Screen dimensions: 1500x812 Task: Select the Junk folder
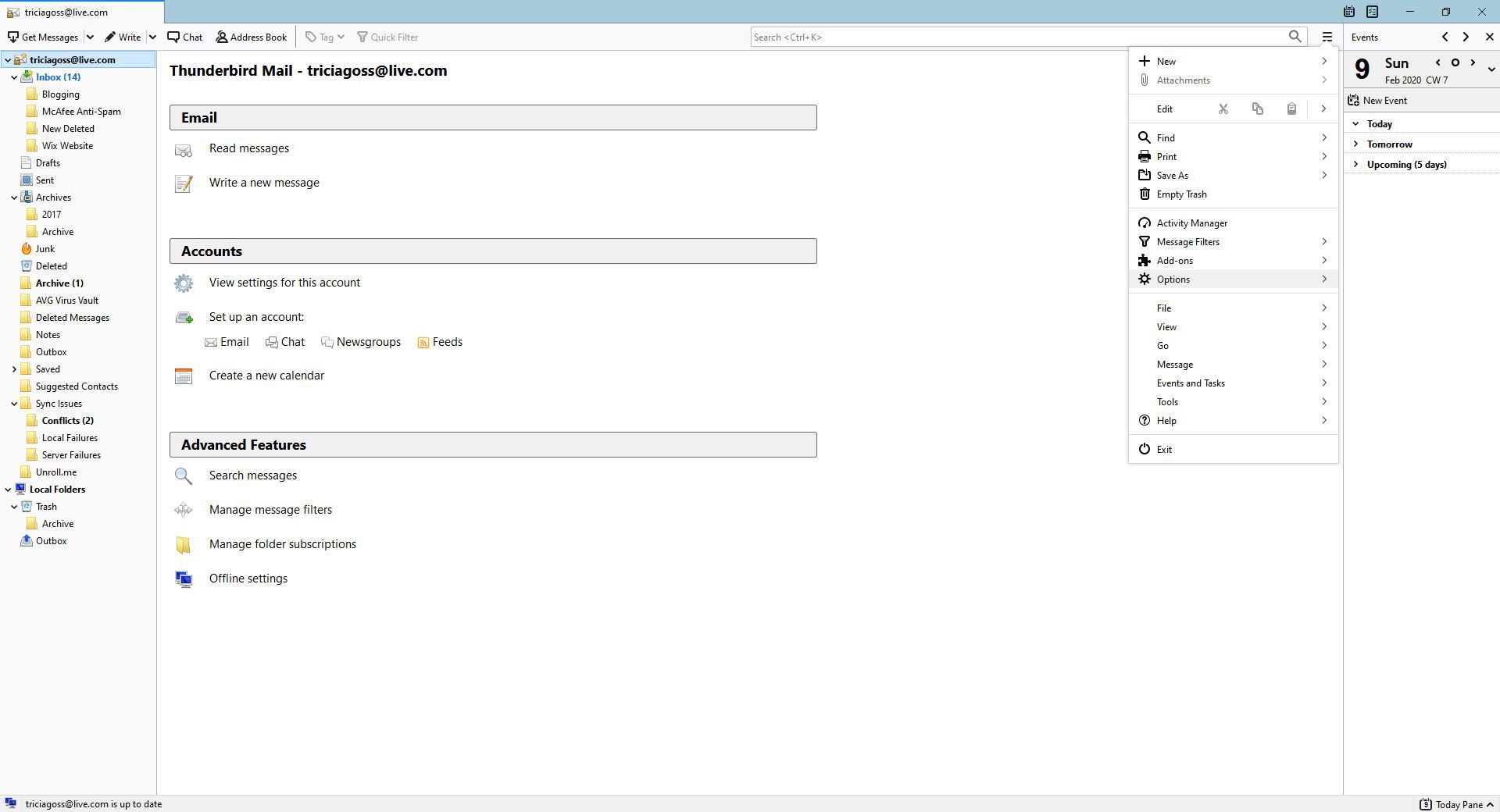click(x=45, y=248)
